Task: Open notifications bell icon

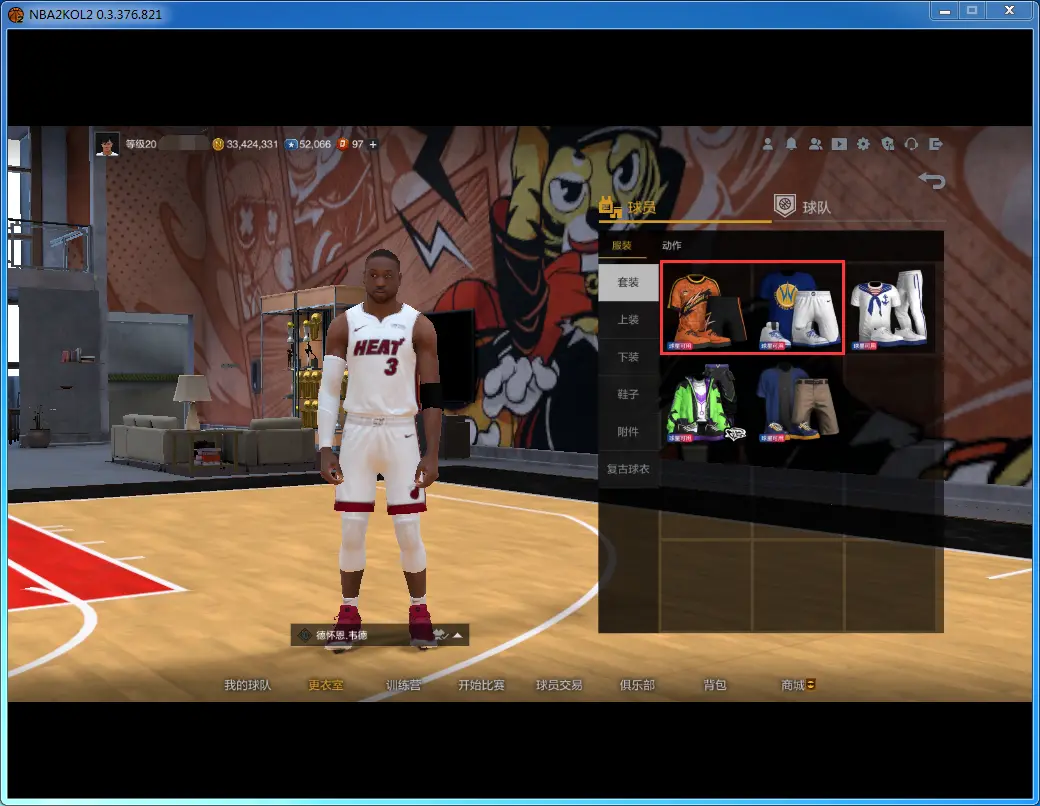Action: click(x=791, y=144)
